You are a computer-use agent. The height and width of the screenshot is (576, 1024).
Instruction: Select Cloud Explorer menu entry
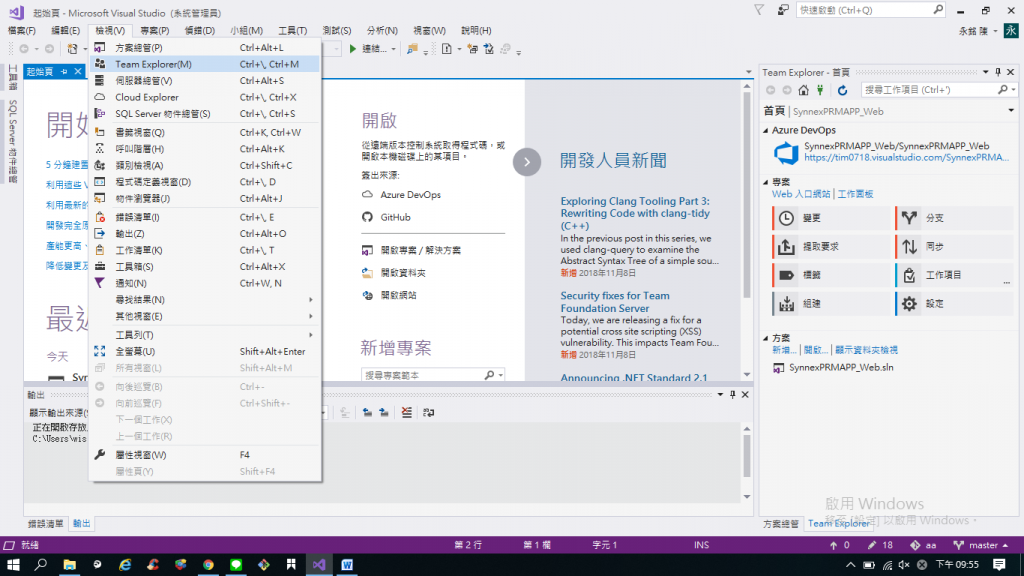(x=205, y=97)
